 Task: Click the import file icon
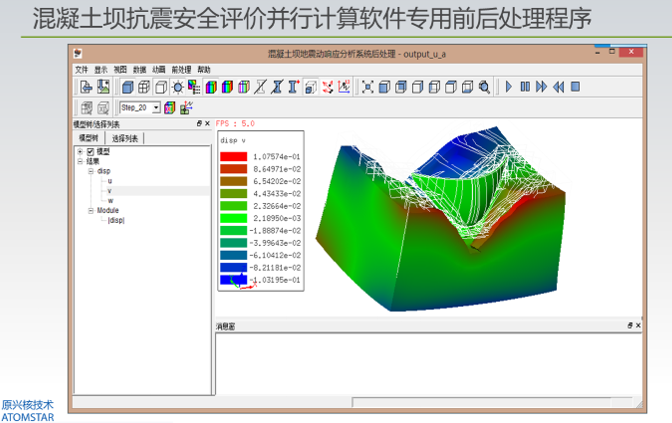[86, 87]
